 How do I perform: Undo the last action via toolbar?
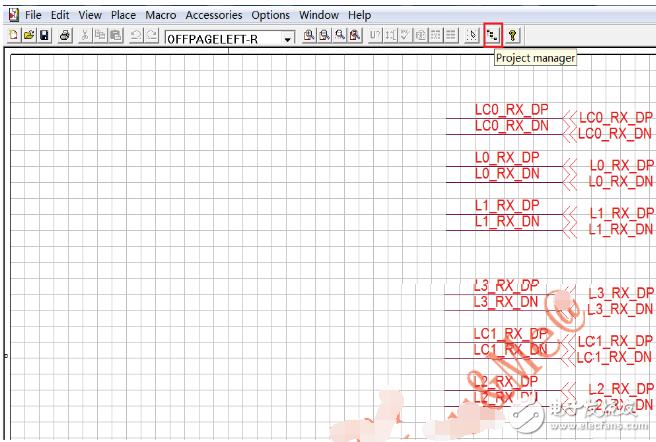[136, 35]
